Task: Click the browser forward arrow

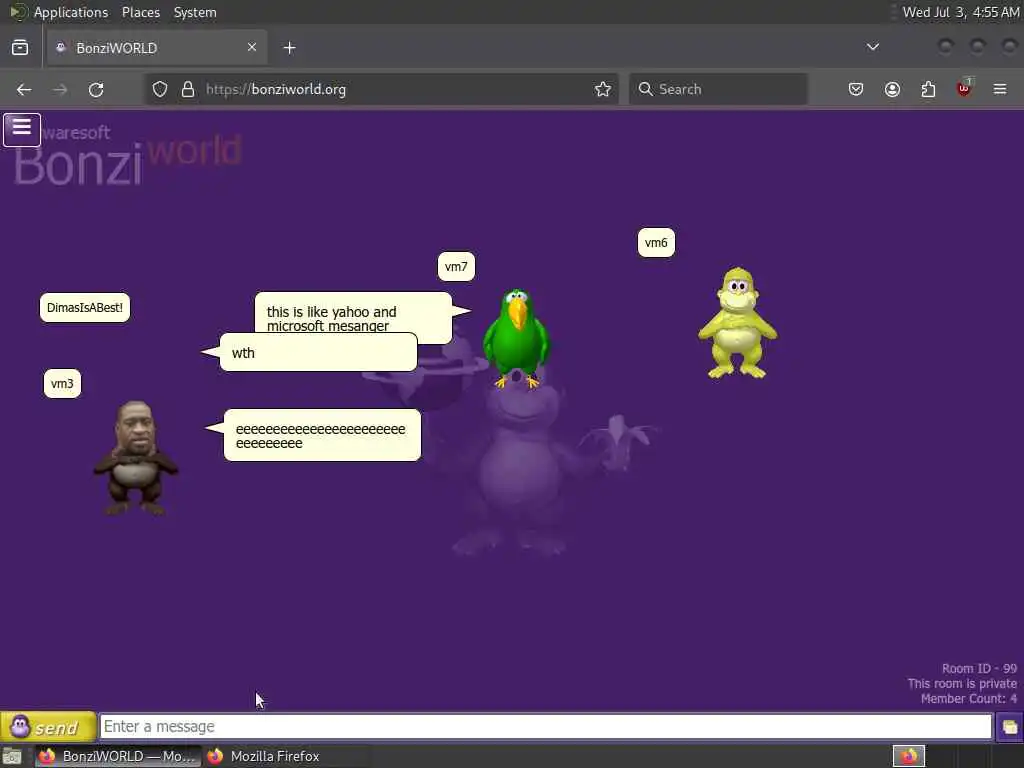Action: coord(60,89)
